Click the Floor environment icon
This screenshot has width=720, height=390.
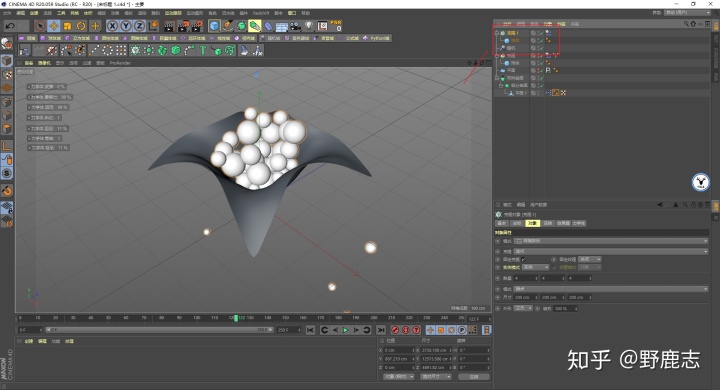pyautogui.click(x=281, y=26)
